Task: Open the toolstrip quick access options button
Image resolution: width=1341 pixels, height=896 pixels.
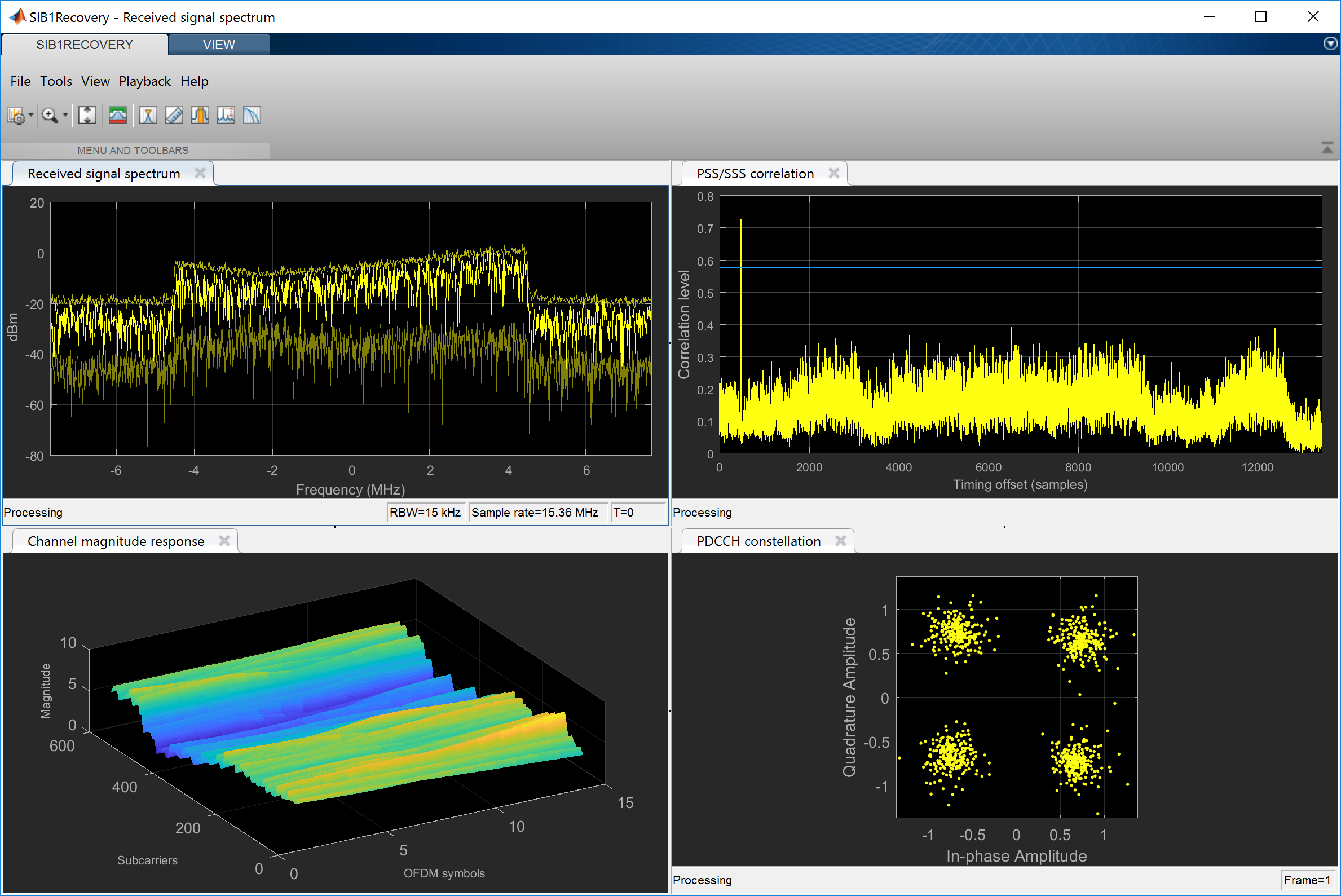Action: [x=1330, y=44]
